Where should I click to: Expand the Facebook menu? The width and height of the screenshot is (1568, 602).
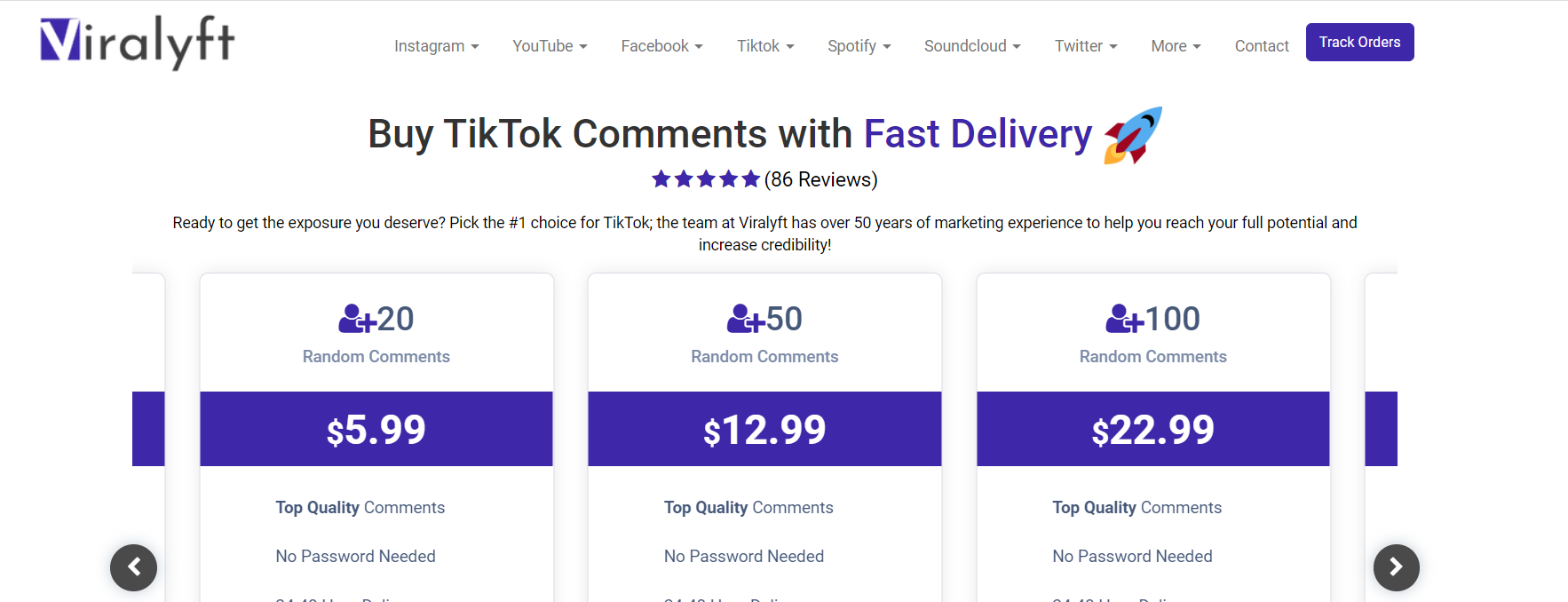pyautogui.click(x=661, y=46)
